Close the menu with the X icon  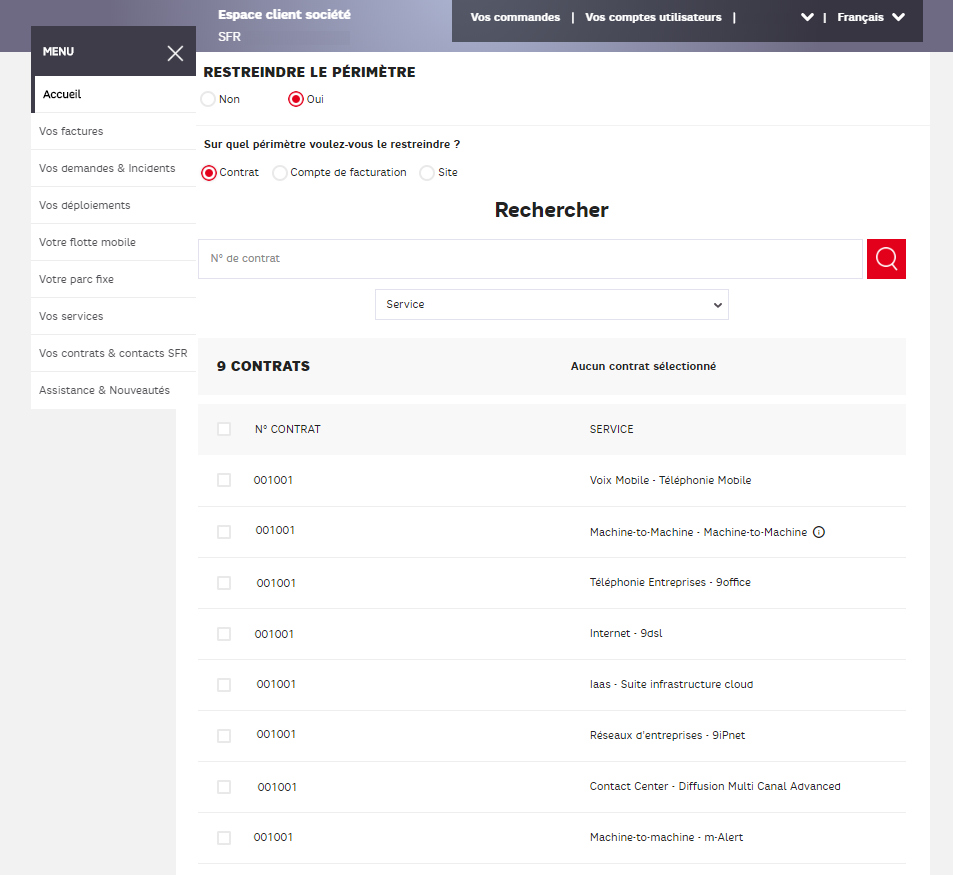tap(175, 53)
